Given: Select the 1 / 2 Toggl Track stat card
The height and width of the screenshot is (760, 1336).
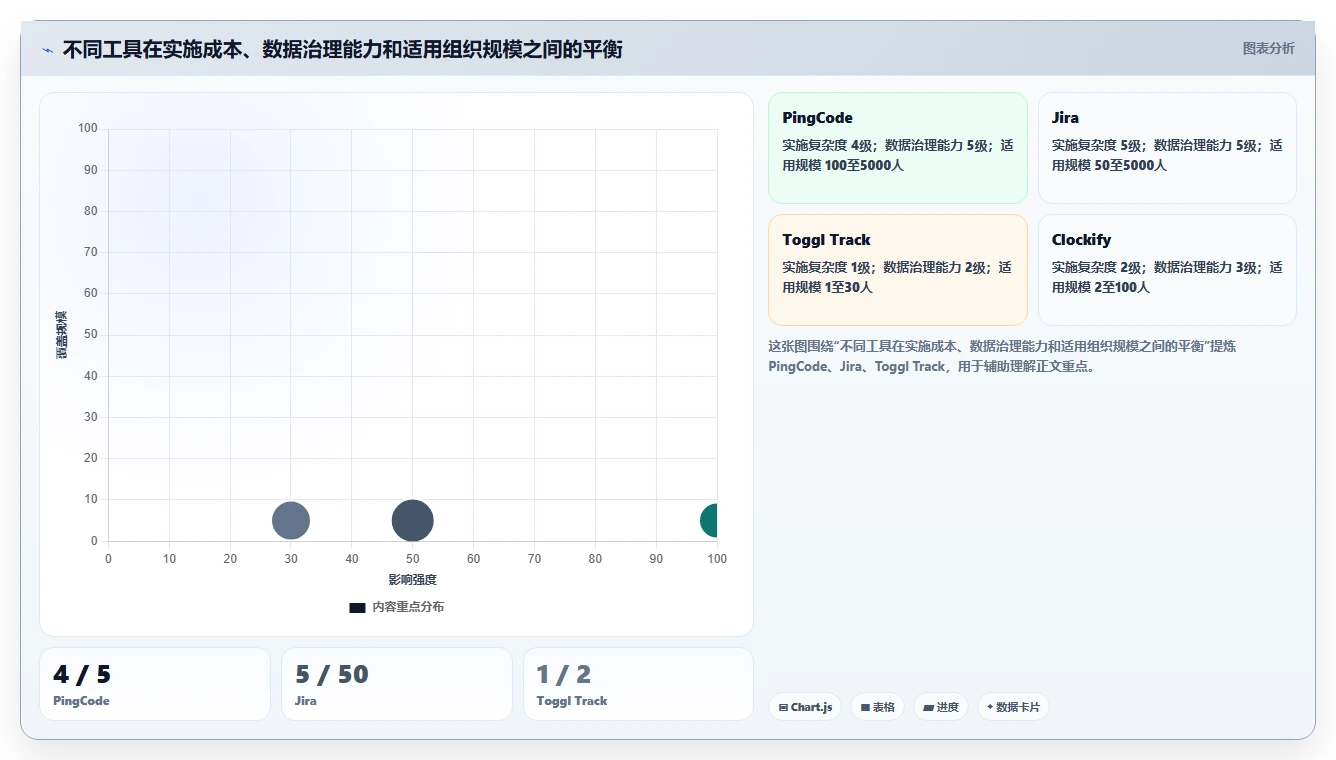Looking at the screenshot, I should pyautogui.click(x=638, y=684).
